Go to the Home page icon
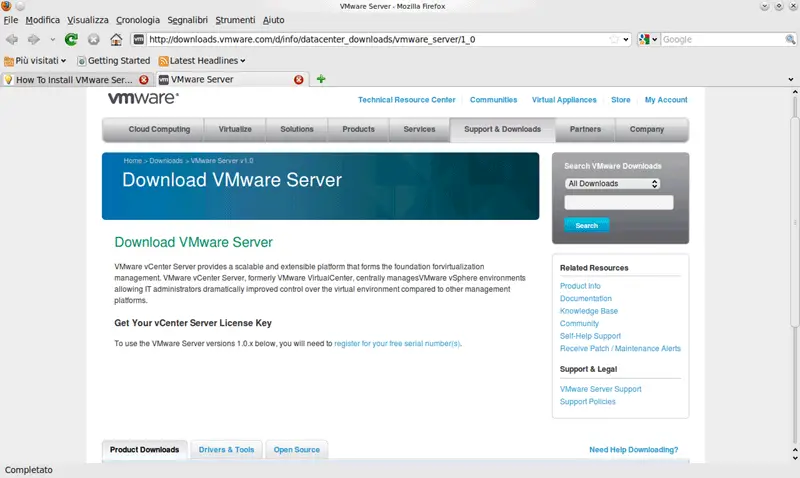The width and height of the screenshot is (800, 478). pos(116,39)
